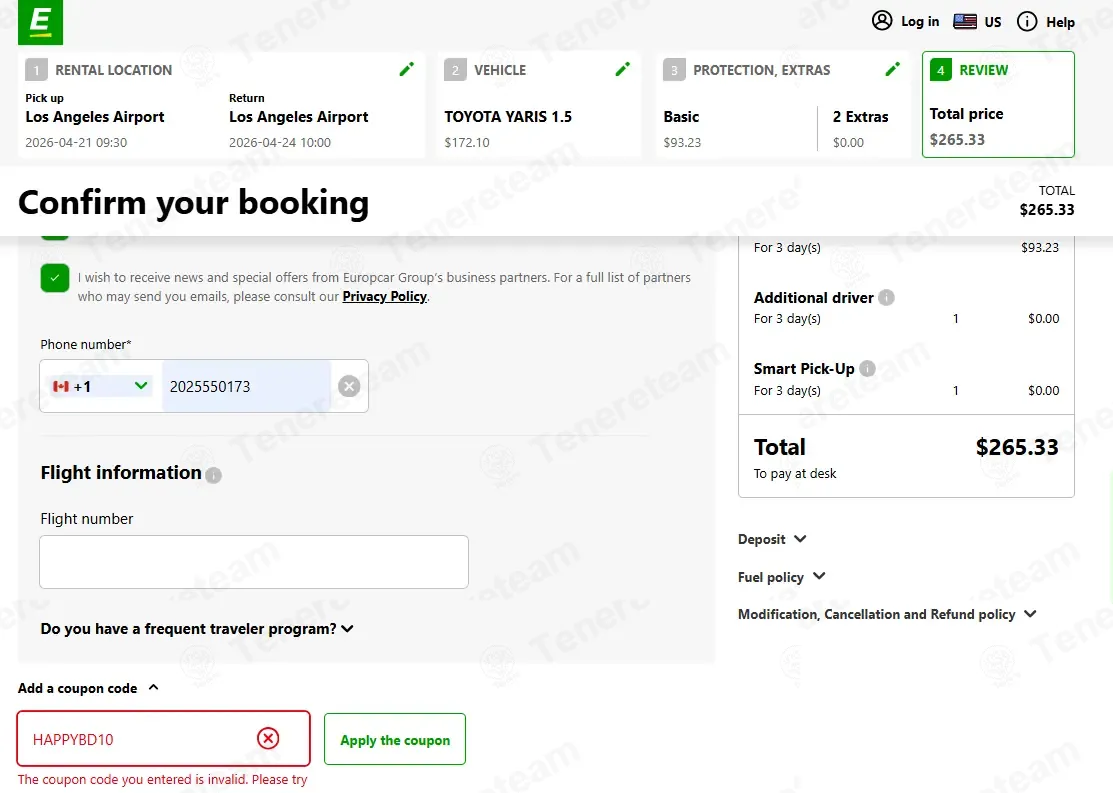Viewport: 1113px width, 793px height.
Task: Open the Help info icon
Action: tap(1026, 21)
